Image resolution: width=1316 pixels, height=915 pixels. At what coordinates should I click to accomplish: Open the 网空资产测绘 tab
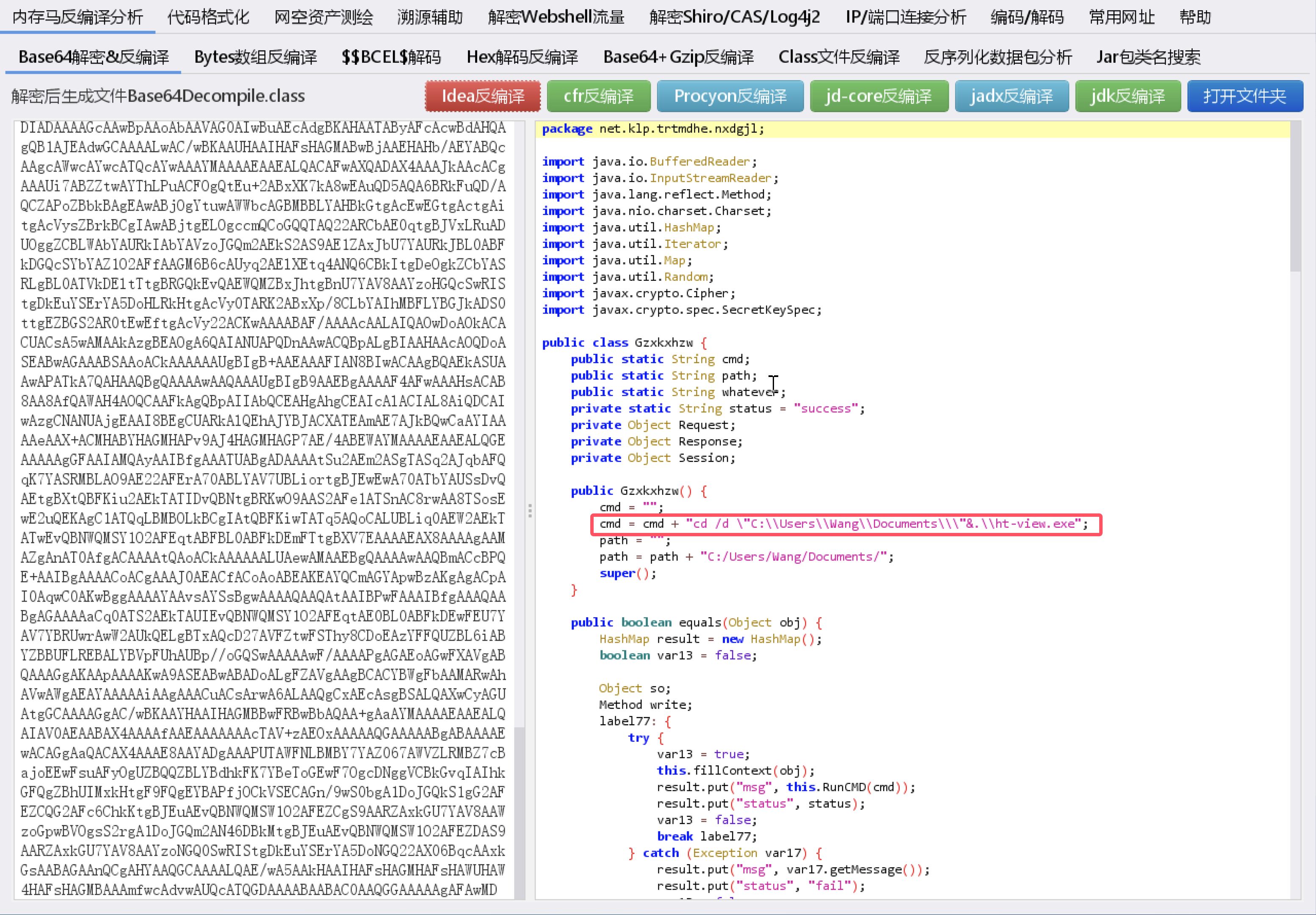point(323,17)
